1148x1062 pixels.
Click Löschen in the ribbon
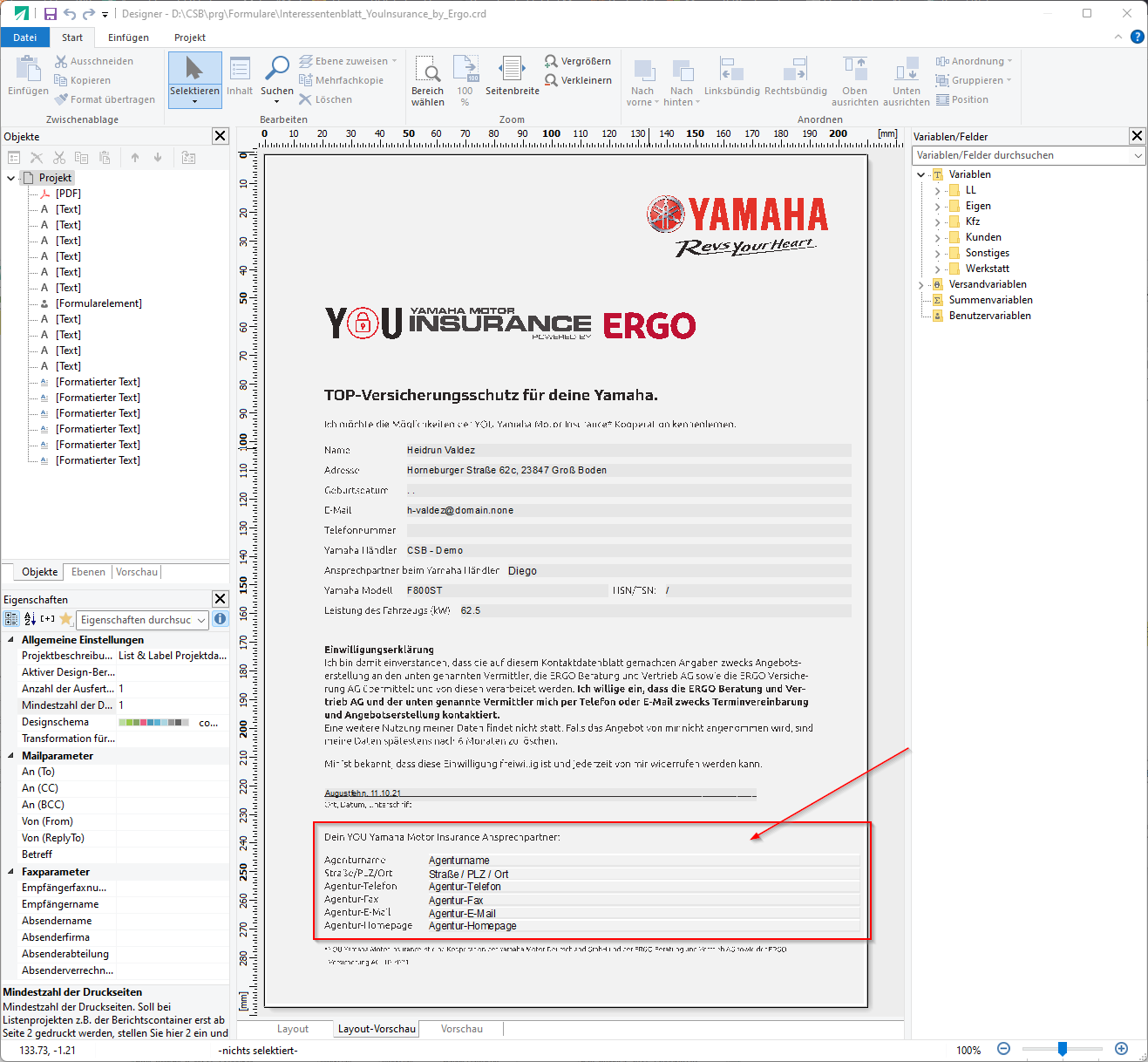point(325,99)
